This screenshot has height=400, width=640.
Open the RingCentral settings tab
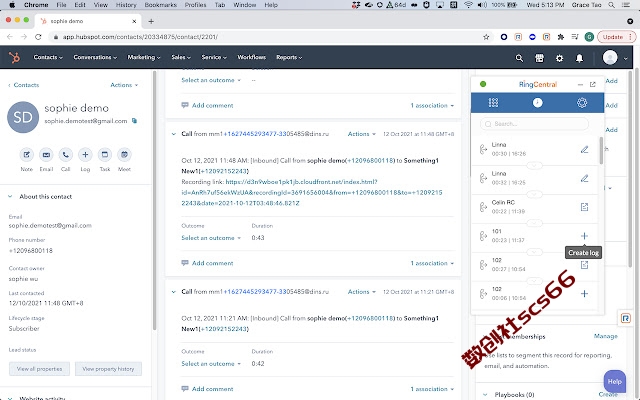[582, 102]
